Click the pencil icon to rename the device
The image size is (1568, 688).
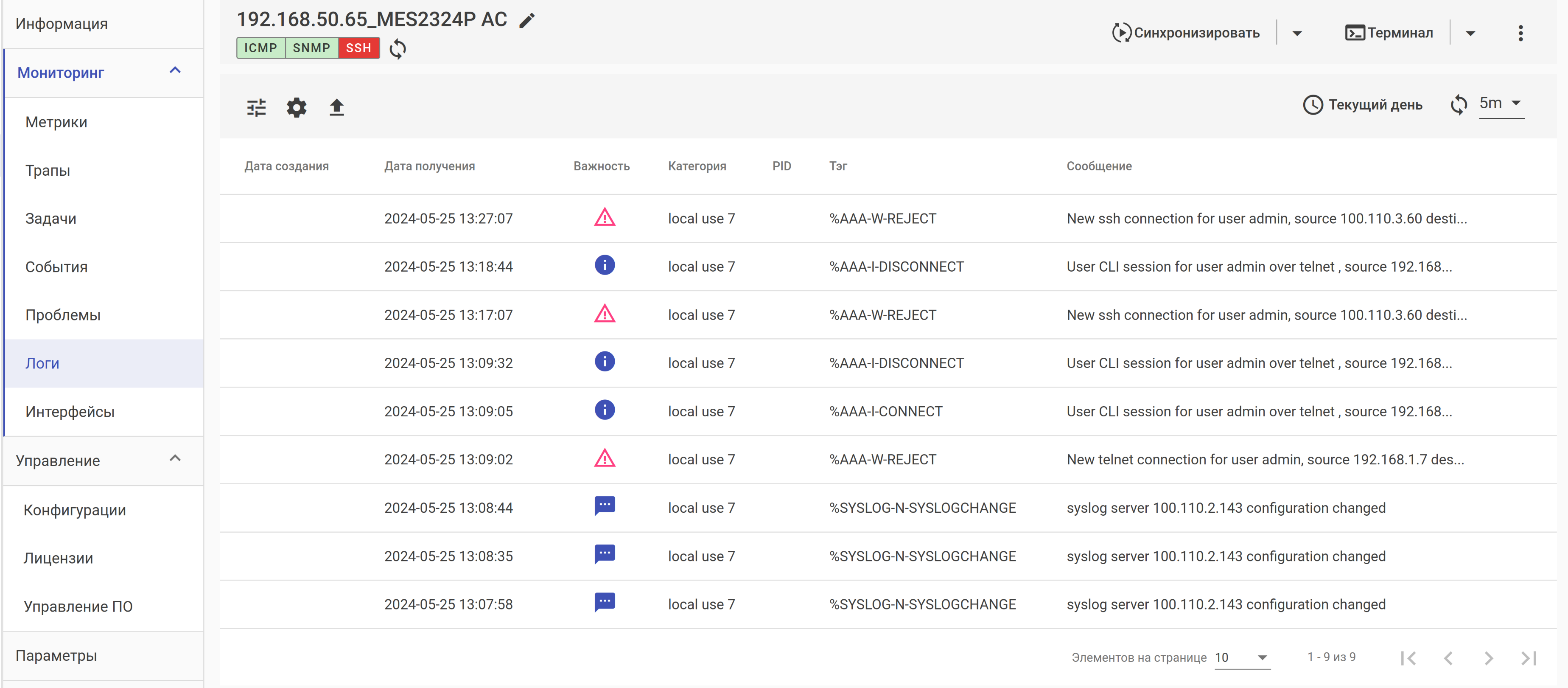tap(526, 21)
